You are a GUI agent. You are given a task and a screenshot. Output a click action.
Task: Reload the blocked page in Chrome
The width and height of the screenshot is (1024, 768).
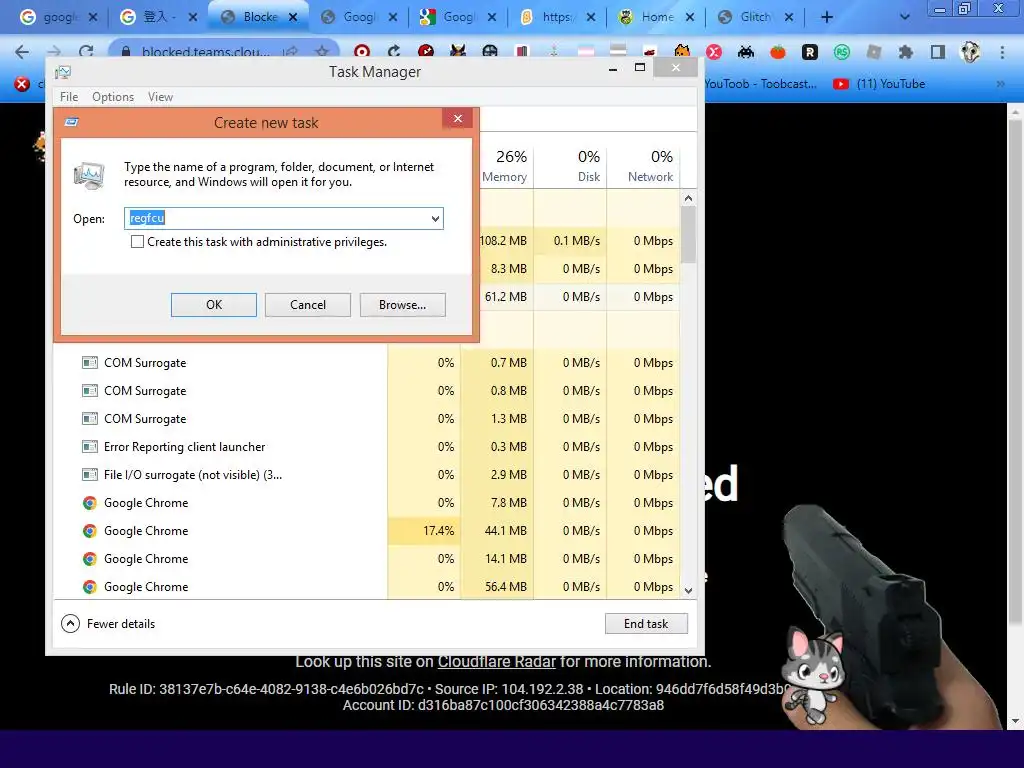pos(86,52)
